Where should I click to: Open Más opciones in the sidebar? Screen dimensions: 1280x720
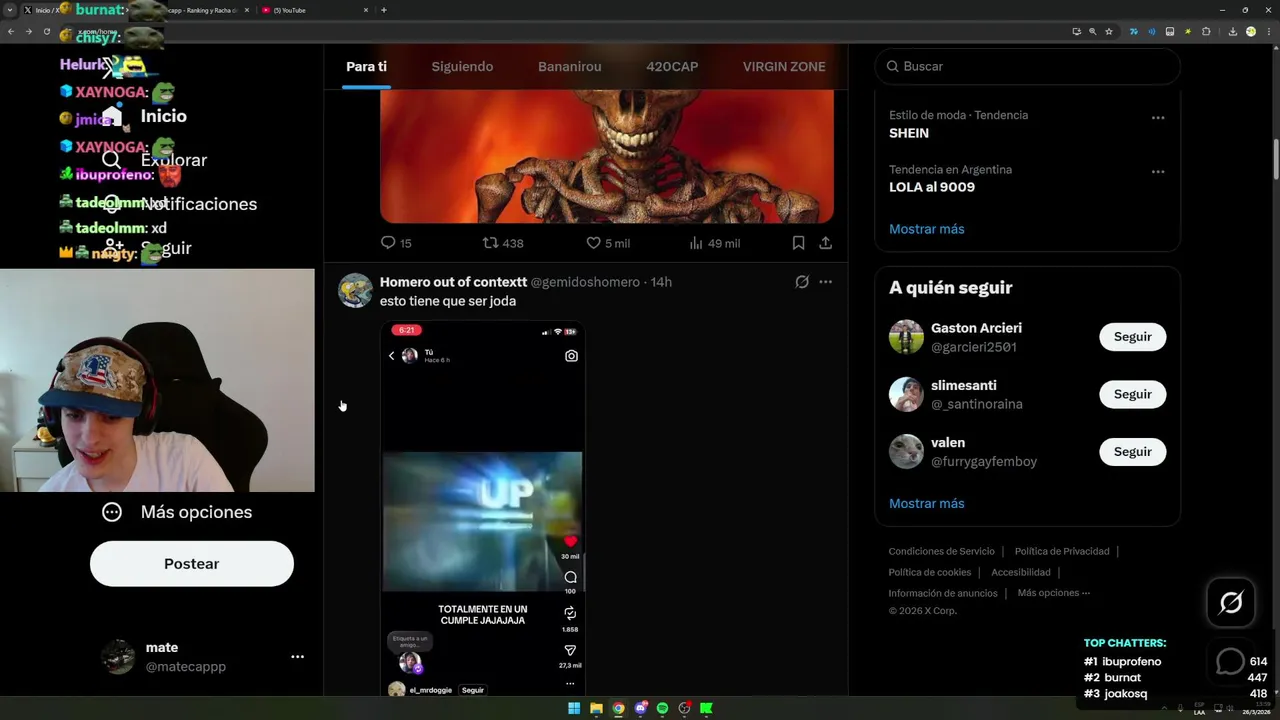pos(177,512)
